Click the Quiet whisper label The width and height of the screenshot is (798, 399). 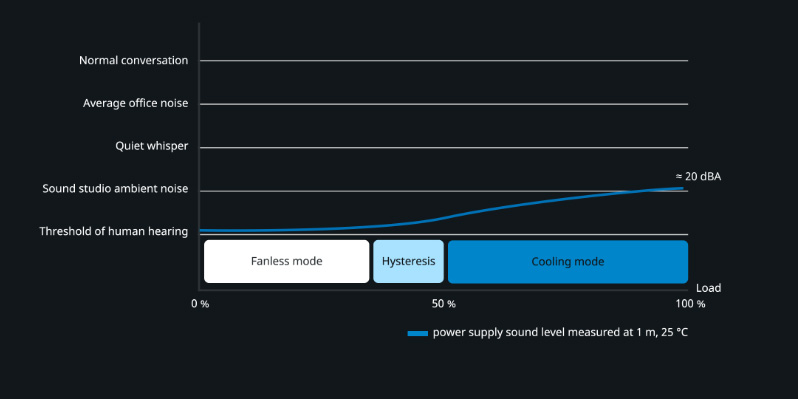coord(152,147)
